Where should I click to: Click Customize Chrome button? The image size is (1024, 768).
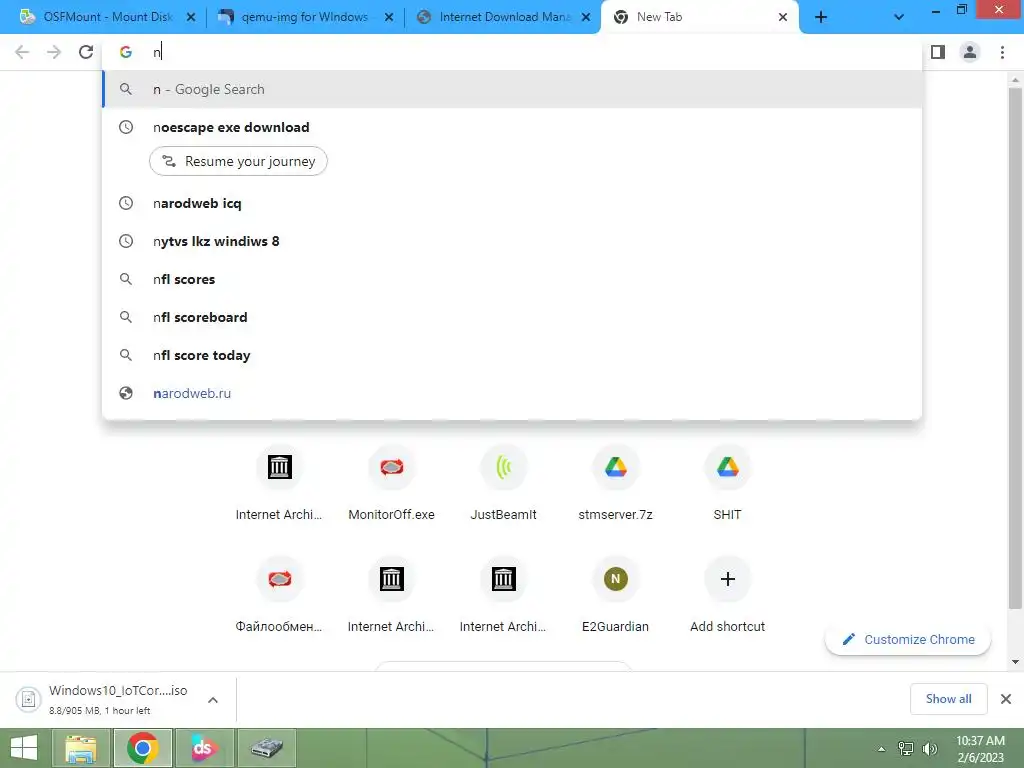pos(908,639)
